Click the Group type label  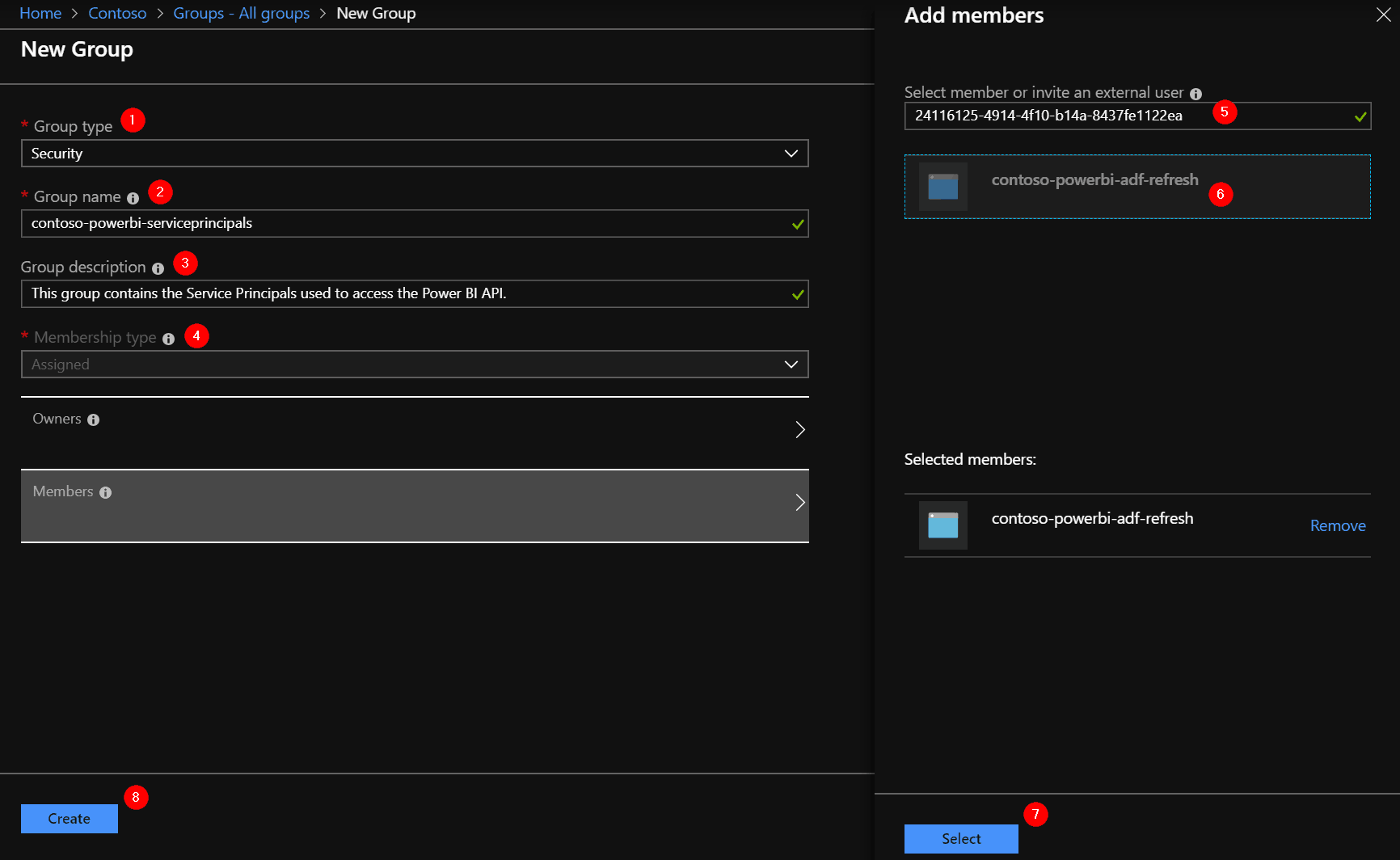coord(73,126)
